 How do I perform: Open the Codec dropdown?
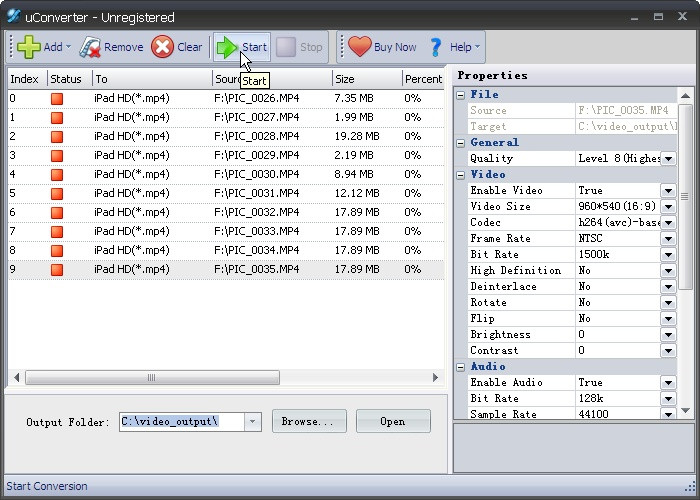(668, 223)
